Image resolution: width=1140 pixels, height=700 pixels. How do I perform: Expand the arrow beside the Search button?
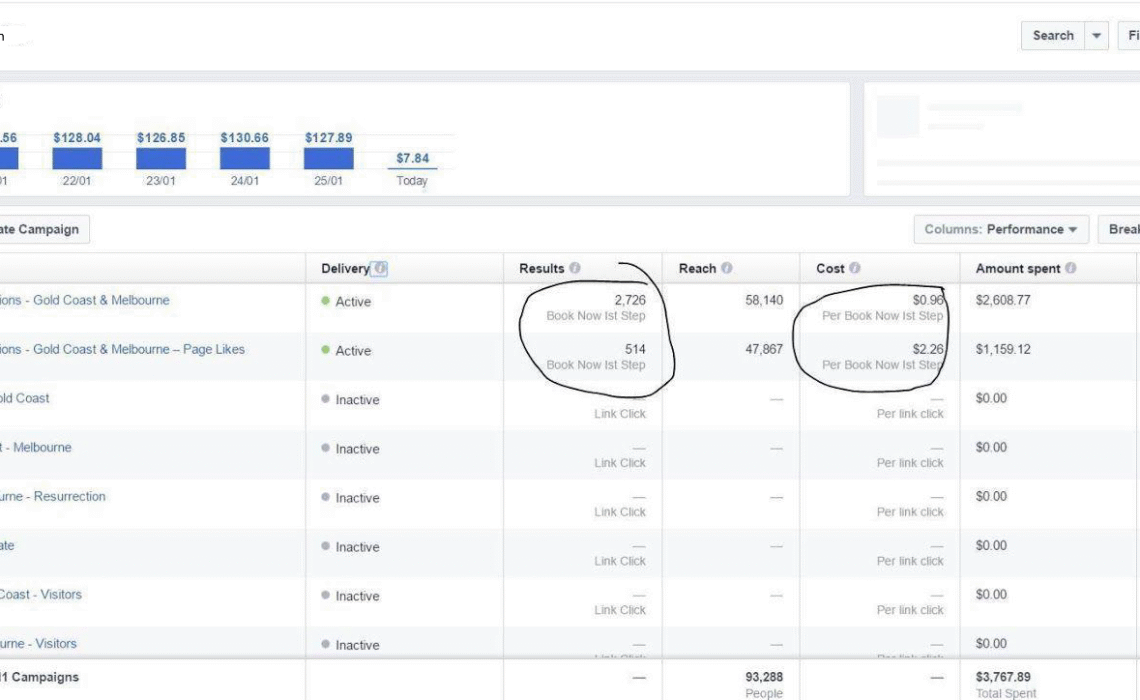pyautogui.click(x=1098, y=36)
